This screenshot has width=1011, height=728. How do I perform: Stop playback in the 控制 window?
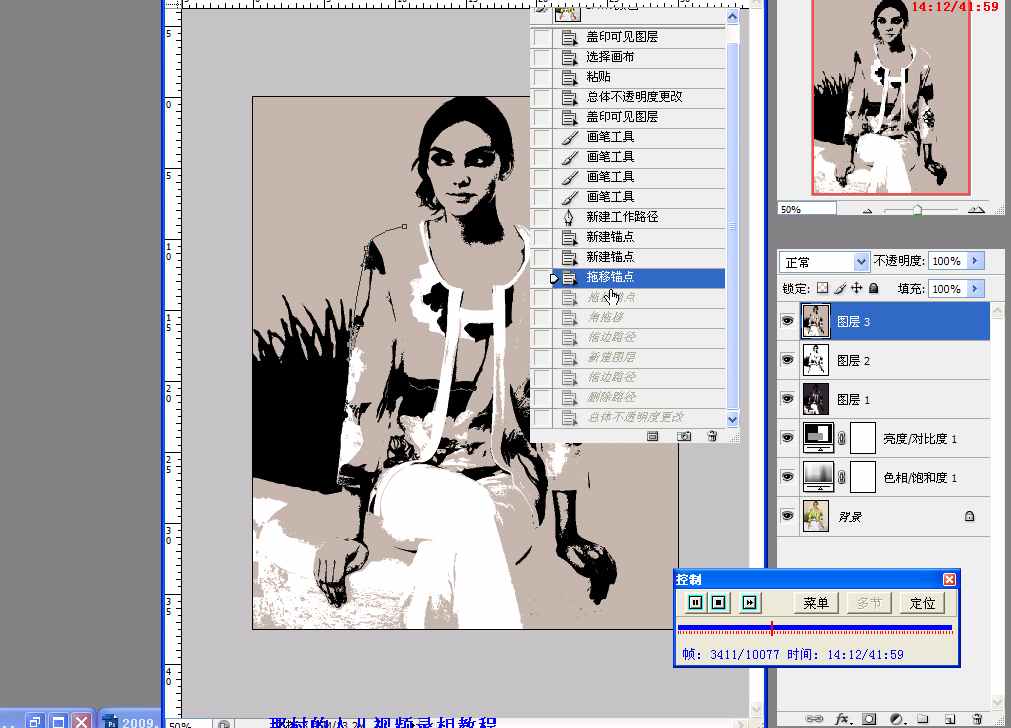pos(718,602)
